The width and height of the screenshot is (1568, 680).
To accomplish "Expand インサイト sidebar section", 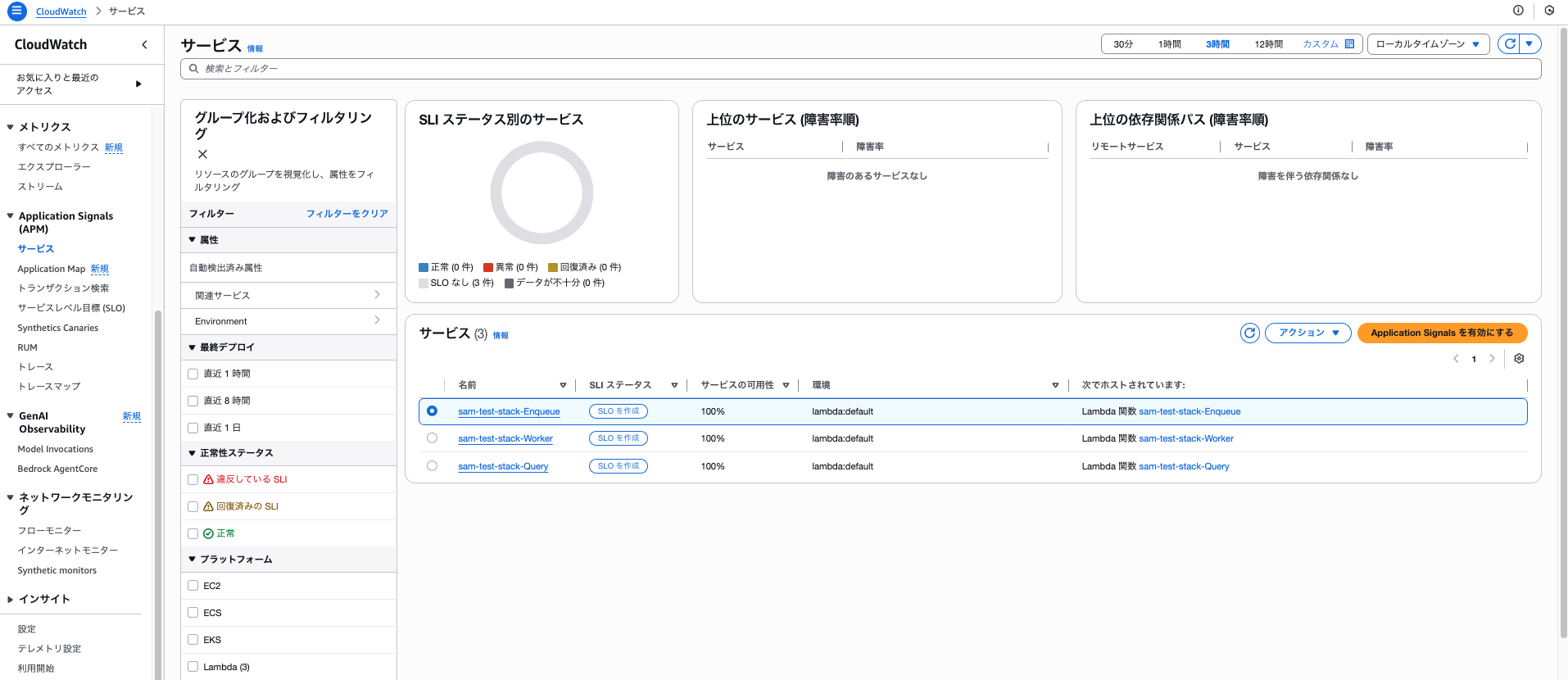I will [x=10, y=600].
